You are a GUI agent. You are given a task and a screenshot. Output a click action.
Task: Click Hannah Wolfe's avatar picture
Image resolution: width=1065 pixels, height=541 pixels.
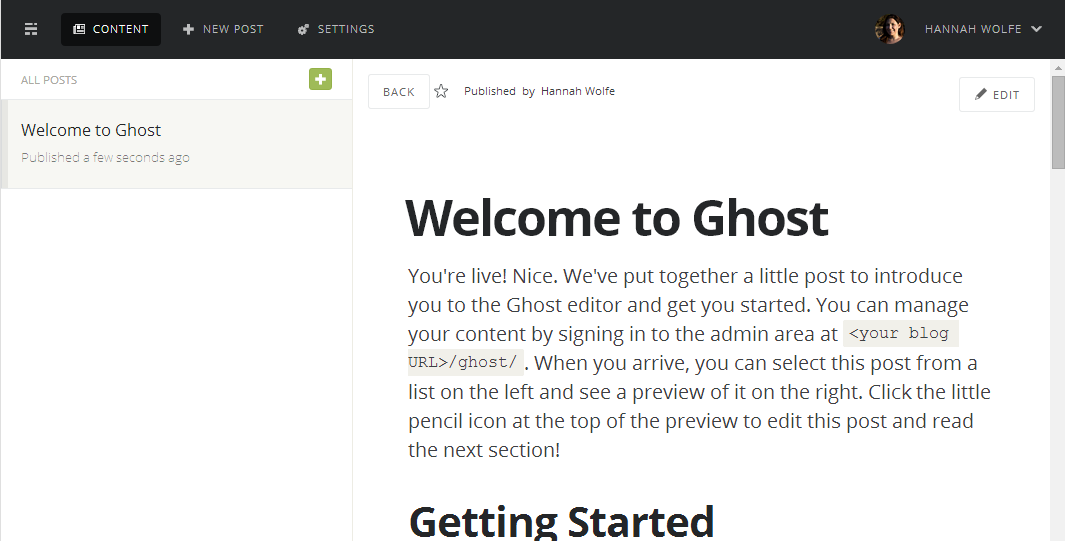(890, 29)
